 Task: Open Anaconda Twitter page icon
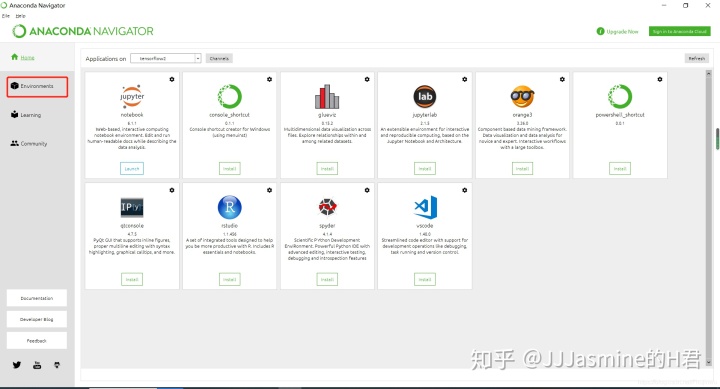tap(17, 365)
